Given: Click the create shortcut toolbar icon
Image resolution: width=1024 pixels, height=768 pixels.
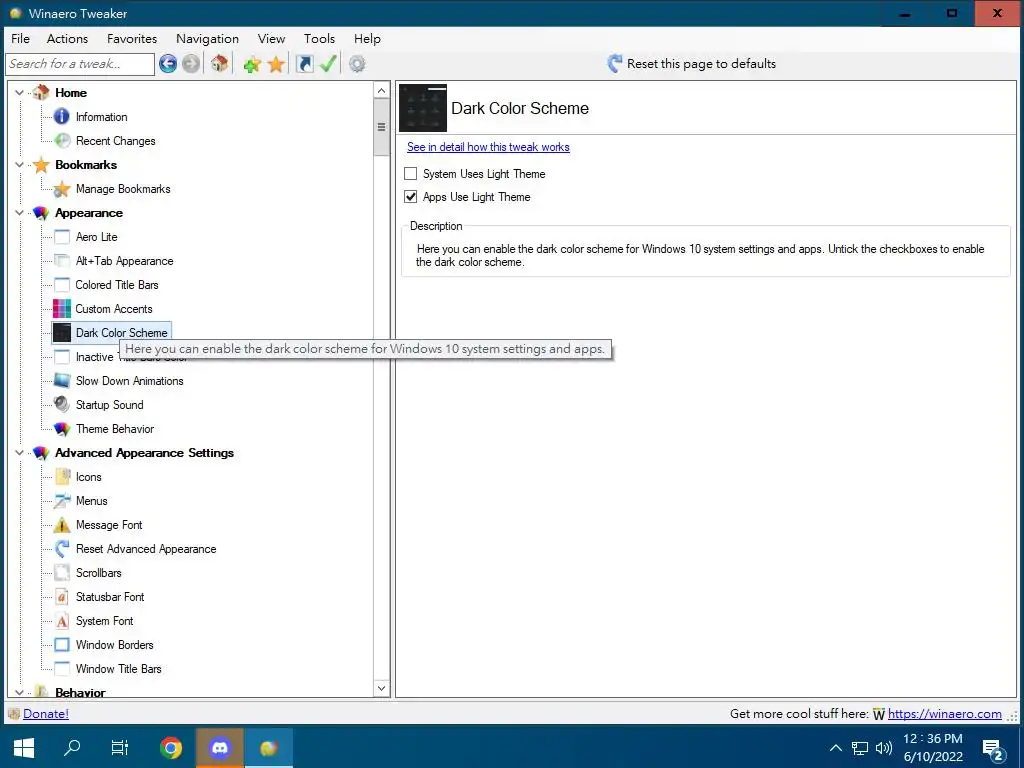Looking at the screenshot, I should 304,63.
